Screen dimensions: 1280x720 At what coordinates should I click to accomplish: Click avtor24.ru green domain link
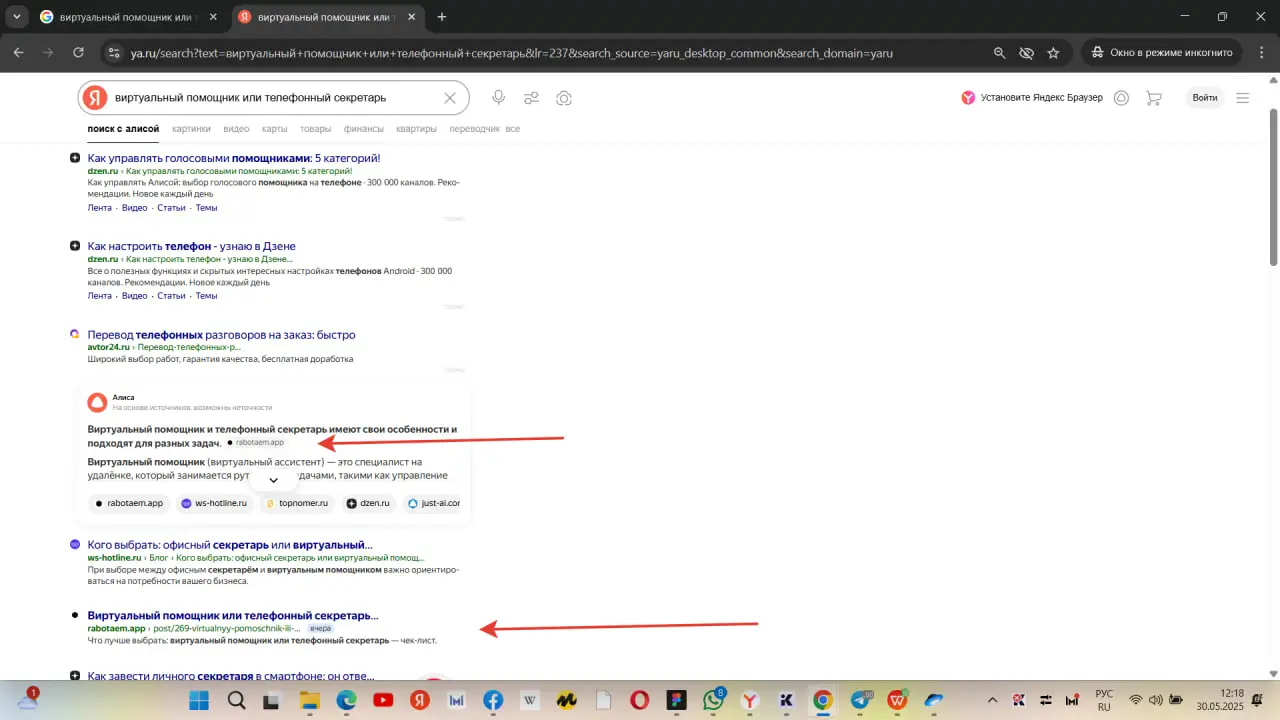[109, 347]
